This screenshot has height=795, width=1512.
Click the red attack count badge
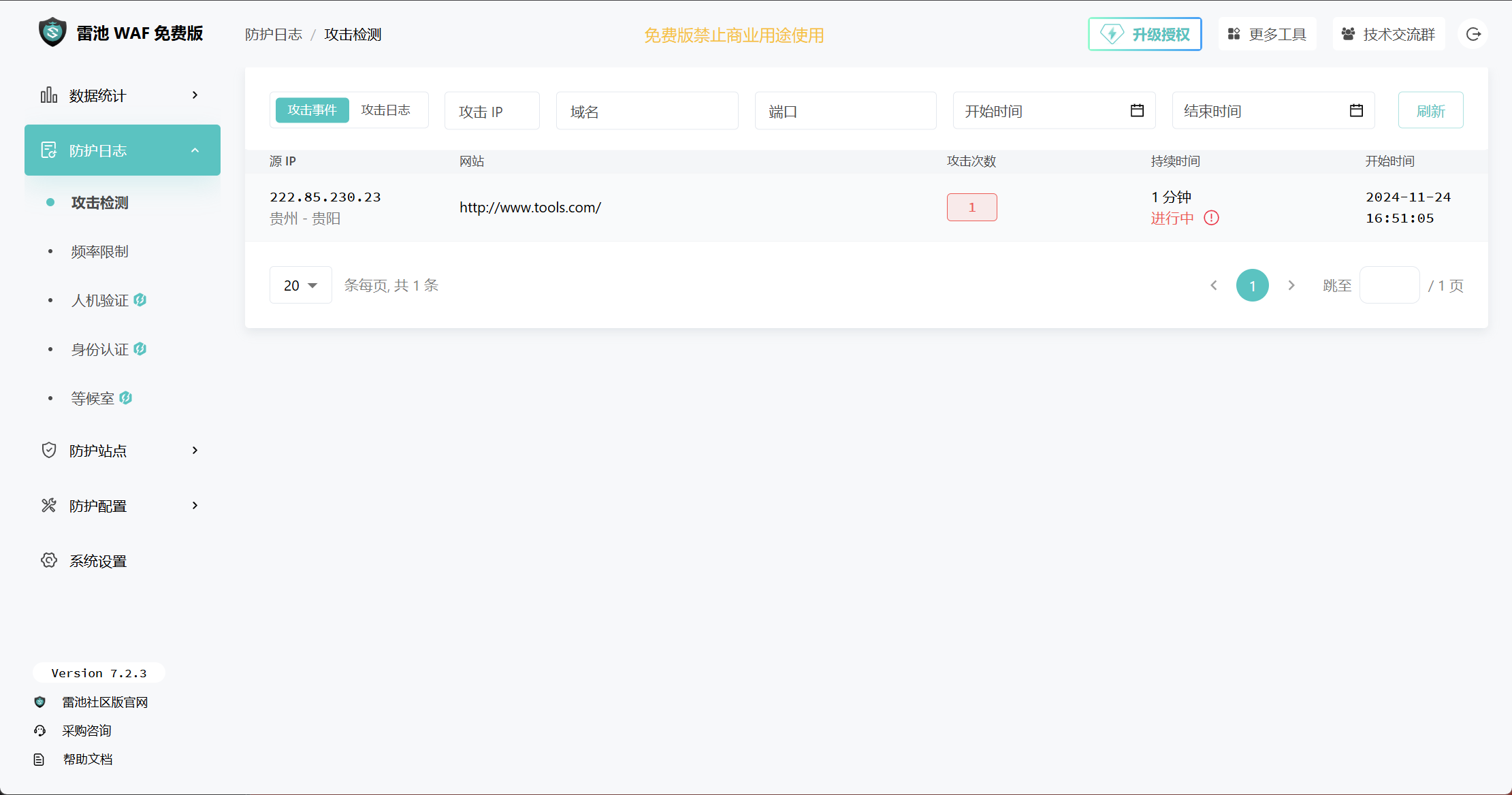point(971,208)
